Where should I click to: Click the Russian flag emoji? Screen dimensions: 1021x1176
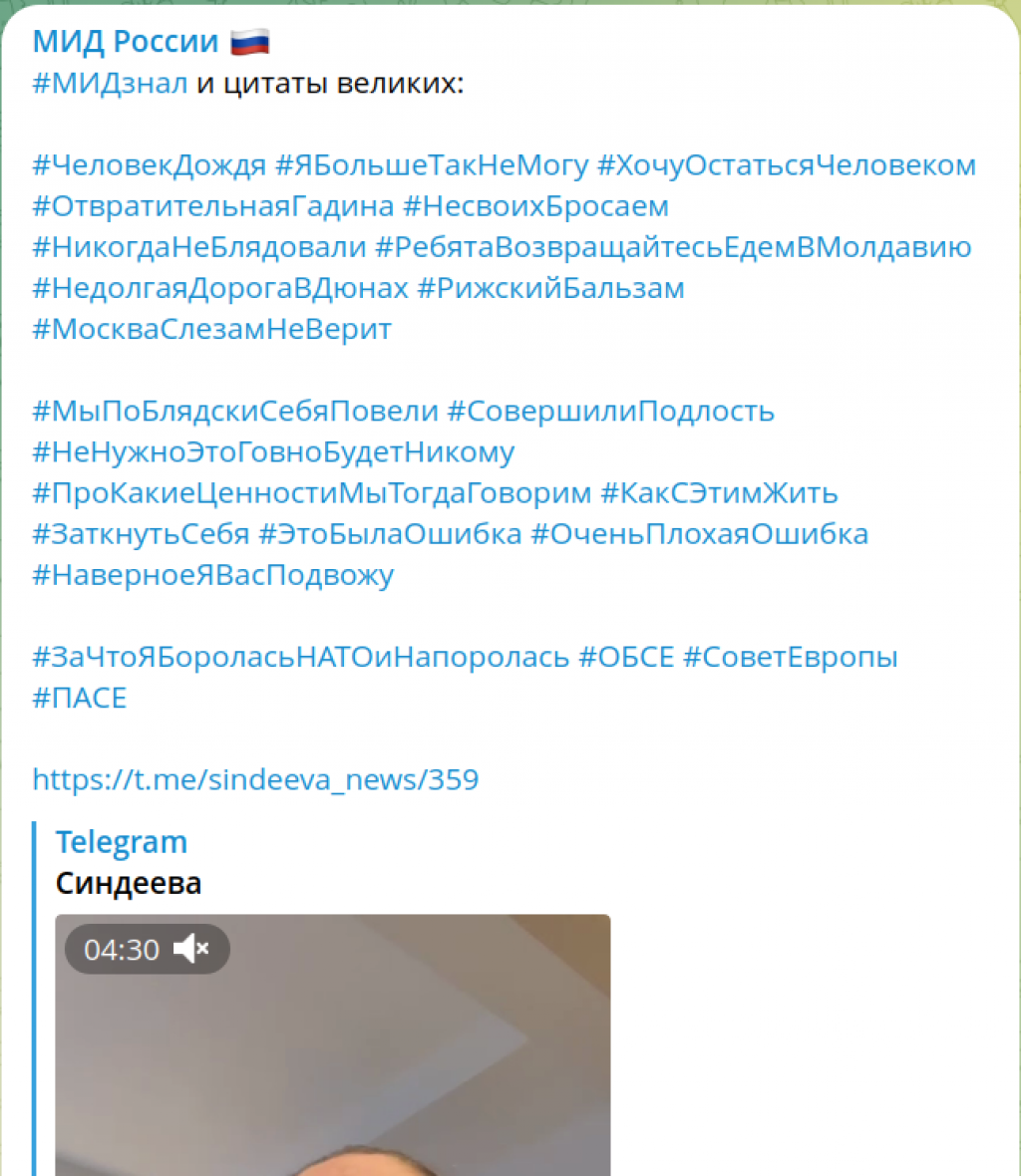(250, 41)
